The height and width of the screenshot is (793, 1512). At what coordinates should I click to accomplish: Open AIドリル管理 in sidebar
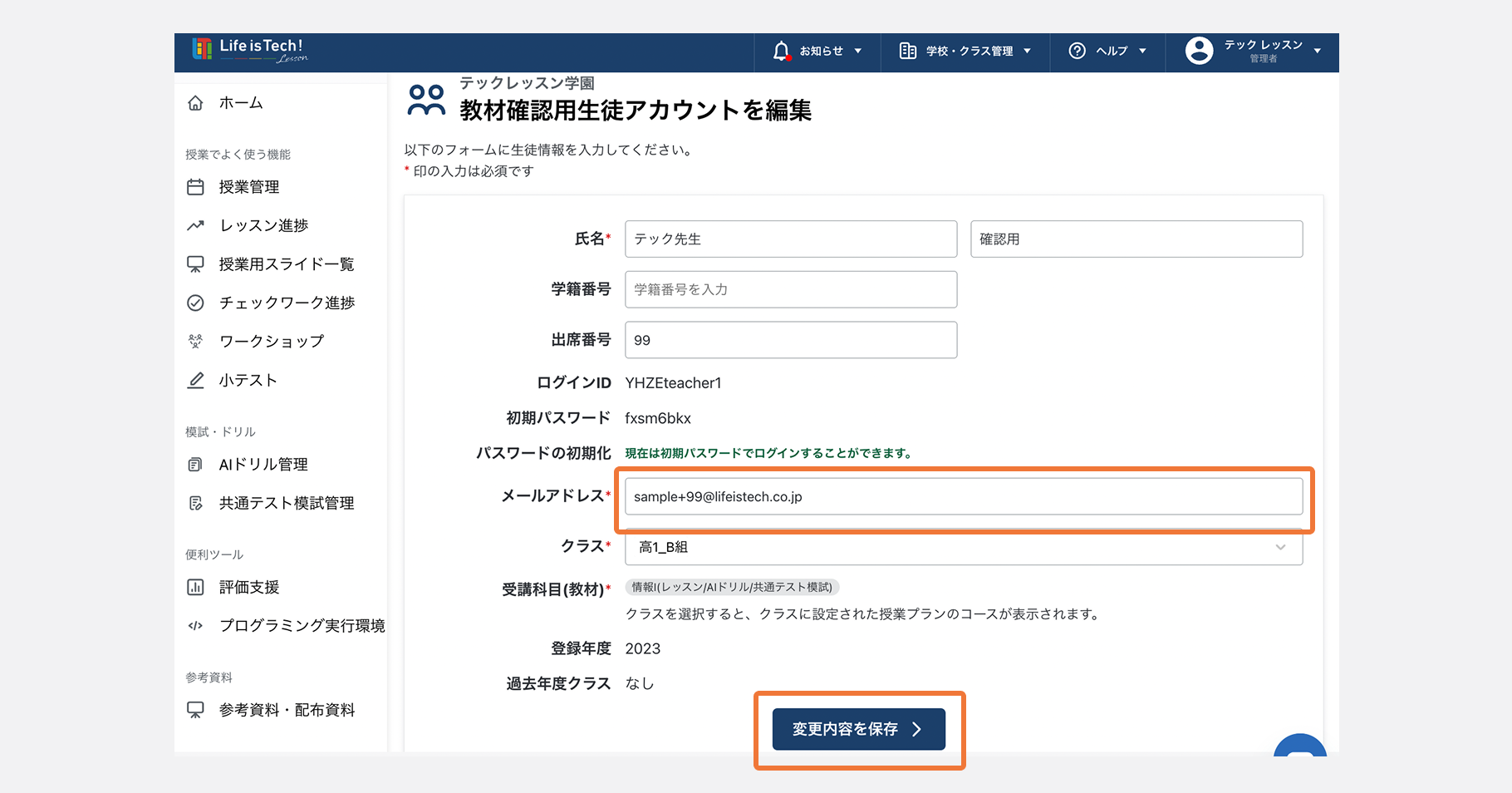tap(263, 465)
